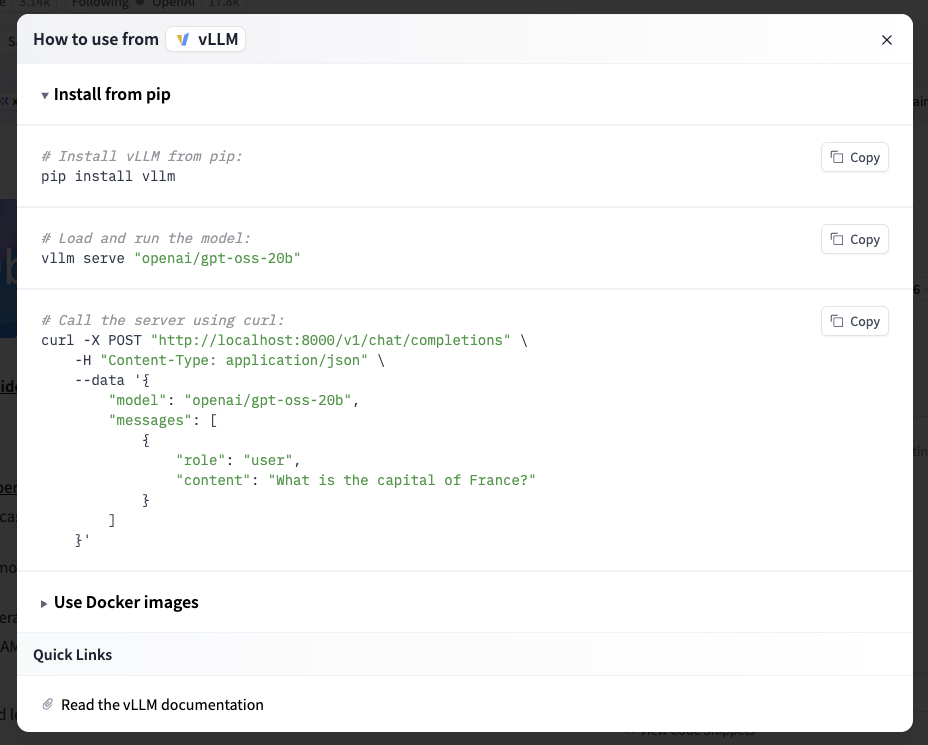Click the vLLM logo icon in header

[182, 40]
